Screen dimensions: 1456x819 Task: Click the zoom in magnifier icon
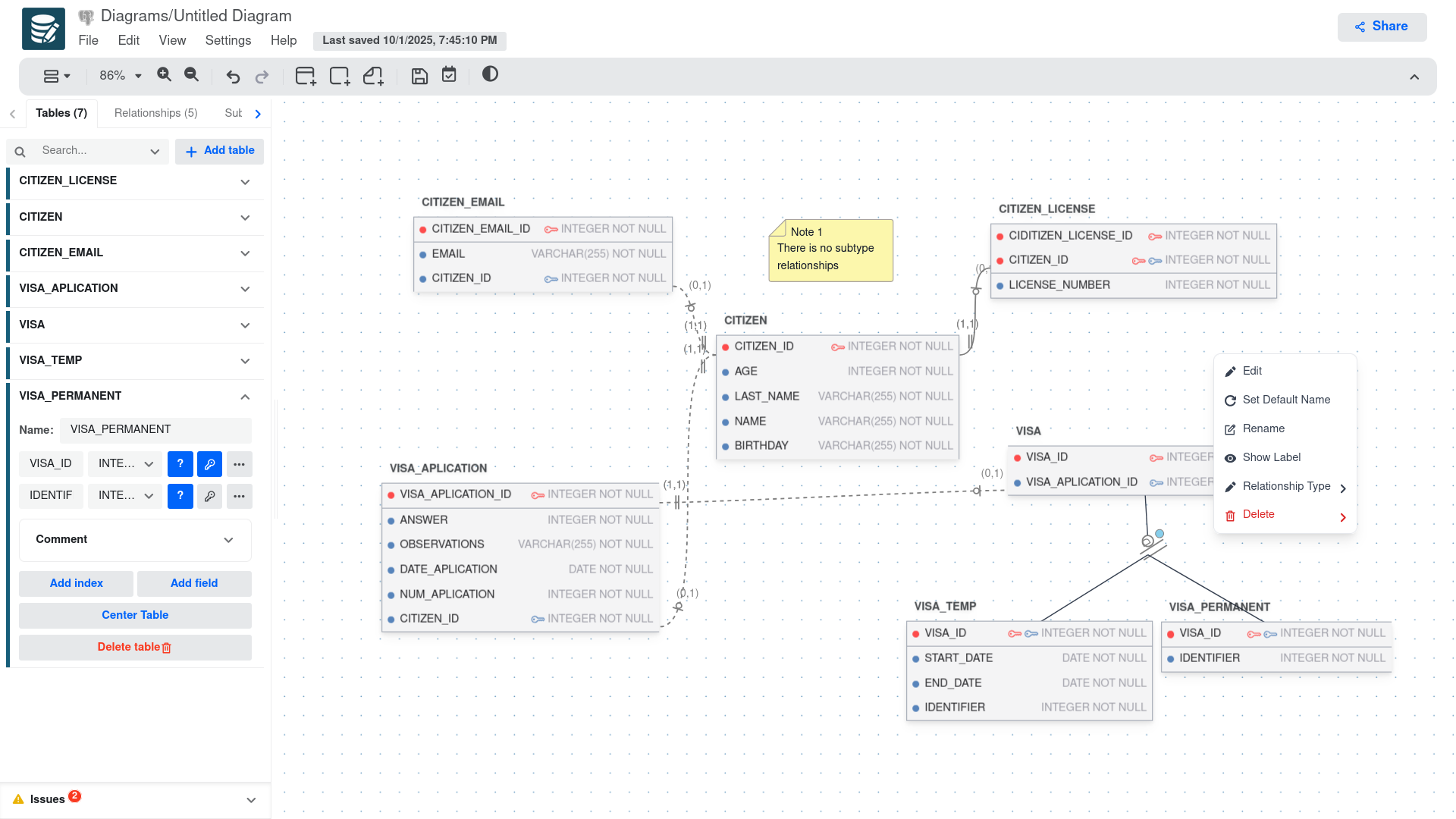click(164, 74)
